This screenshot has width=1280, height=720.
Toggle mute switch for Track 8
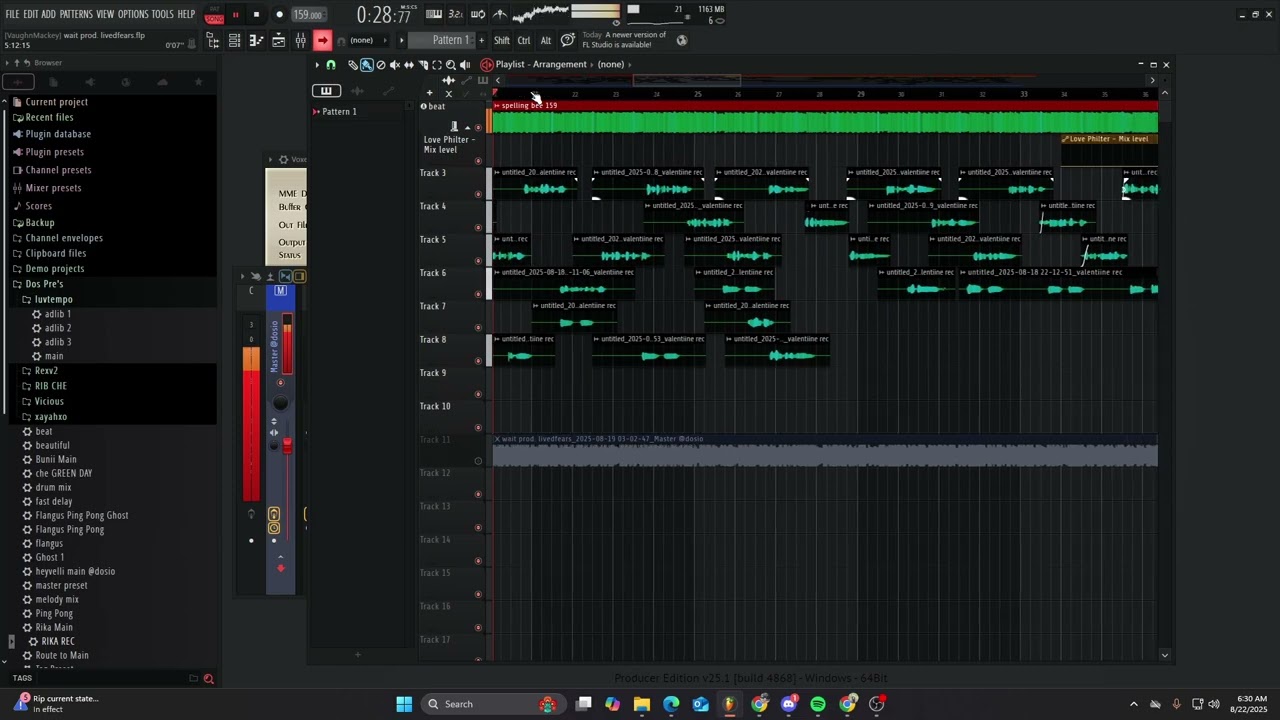pos(478,360)
